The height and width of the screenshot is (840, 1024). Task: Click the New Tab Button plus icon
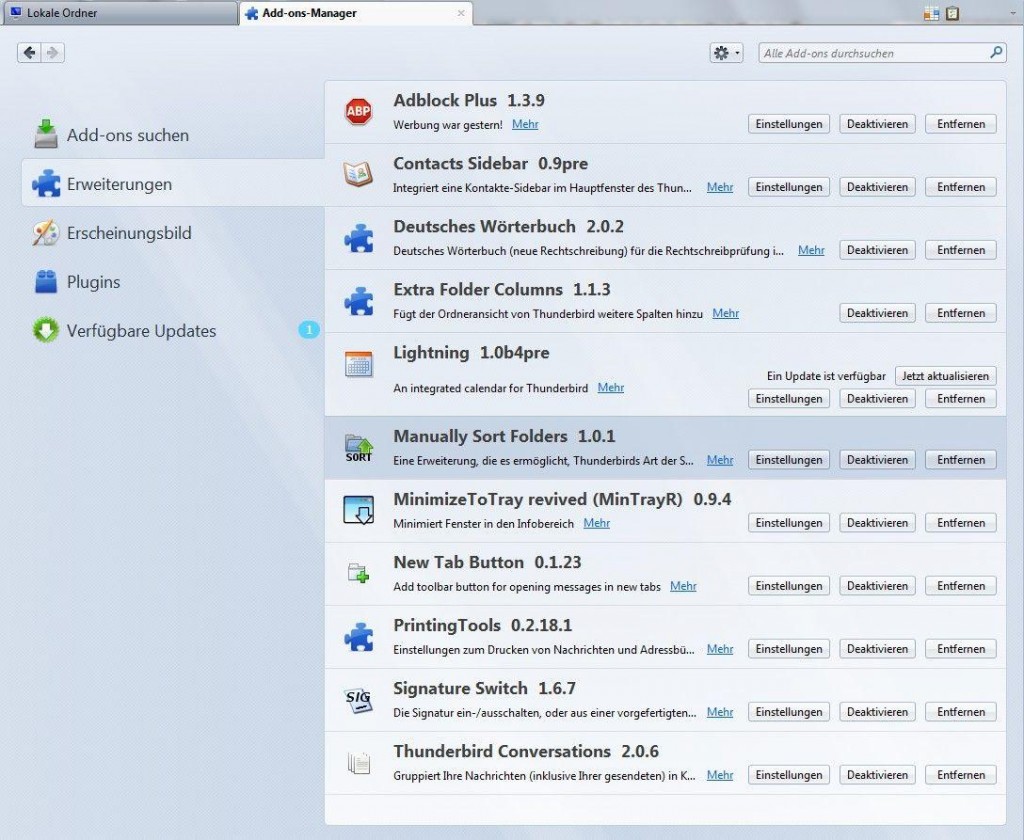358,573
